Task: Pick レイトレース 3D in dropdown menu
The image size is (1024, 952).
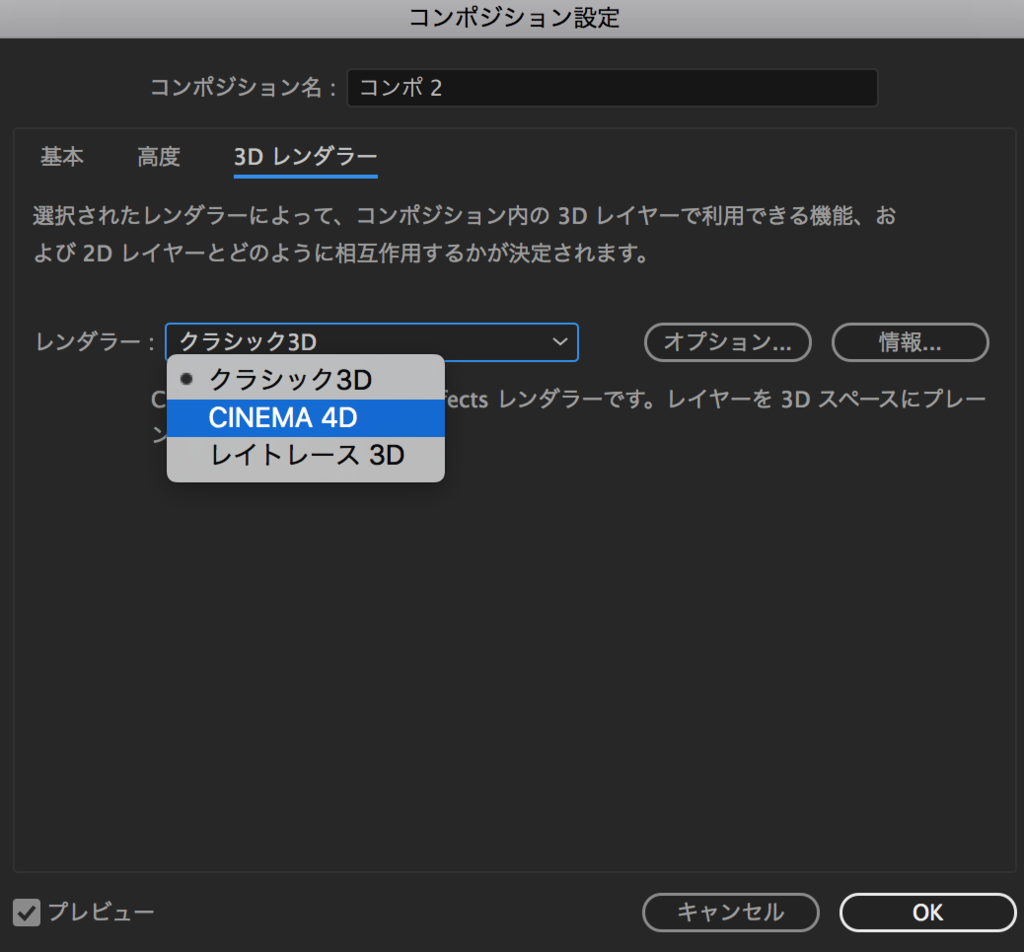Action: click(306, 456)
